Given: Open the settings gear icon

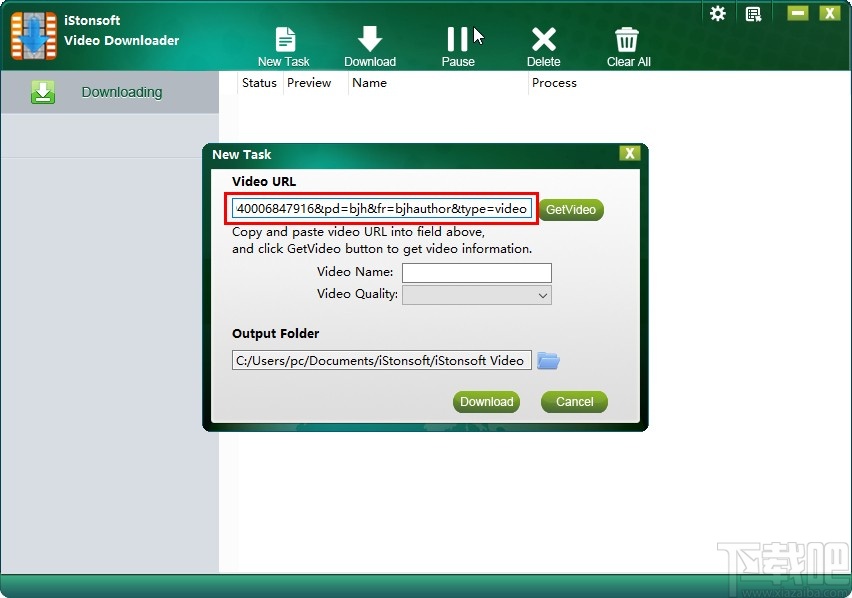Looking at the screenshot, I should click(717, 12).
